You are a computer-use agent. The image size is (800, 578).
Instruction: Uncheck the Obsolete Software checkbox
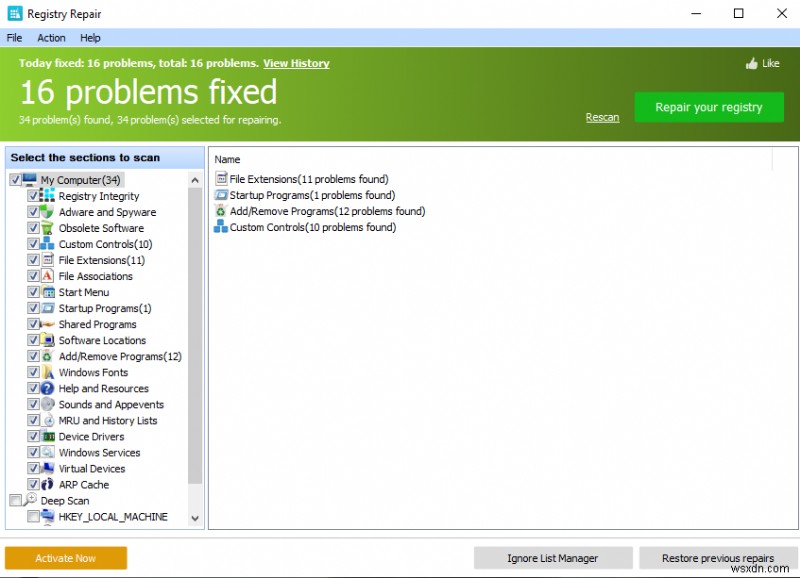(x=33, y=228)
